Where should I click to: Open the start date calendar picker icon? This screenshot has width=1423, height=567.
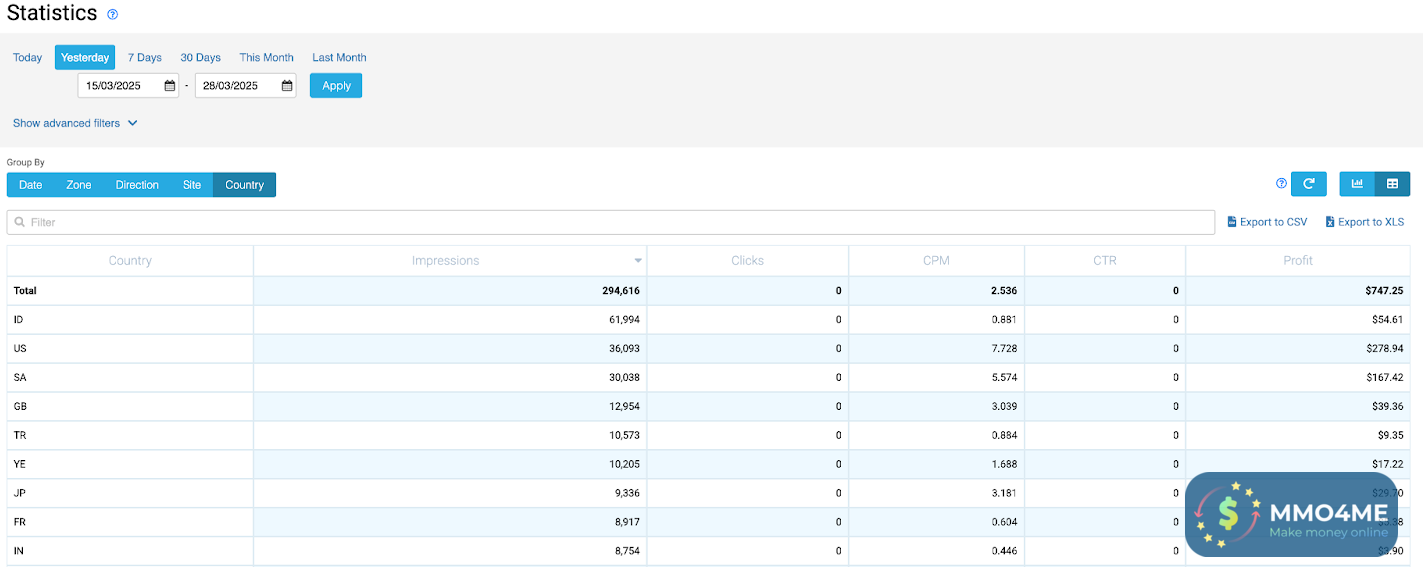[x=170, y=86]
